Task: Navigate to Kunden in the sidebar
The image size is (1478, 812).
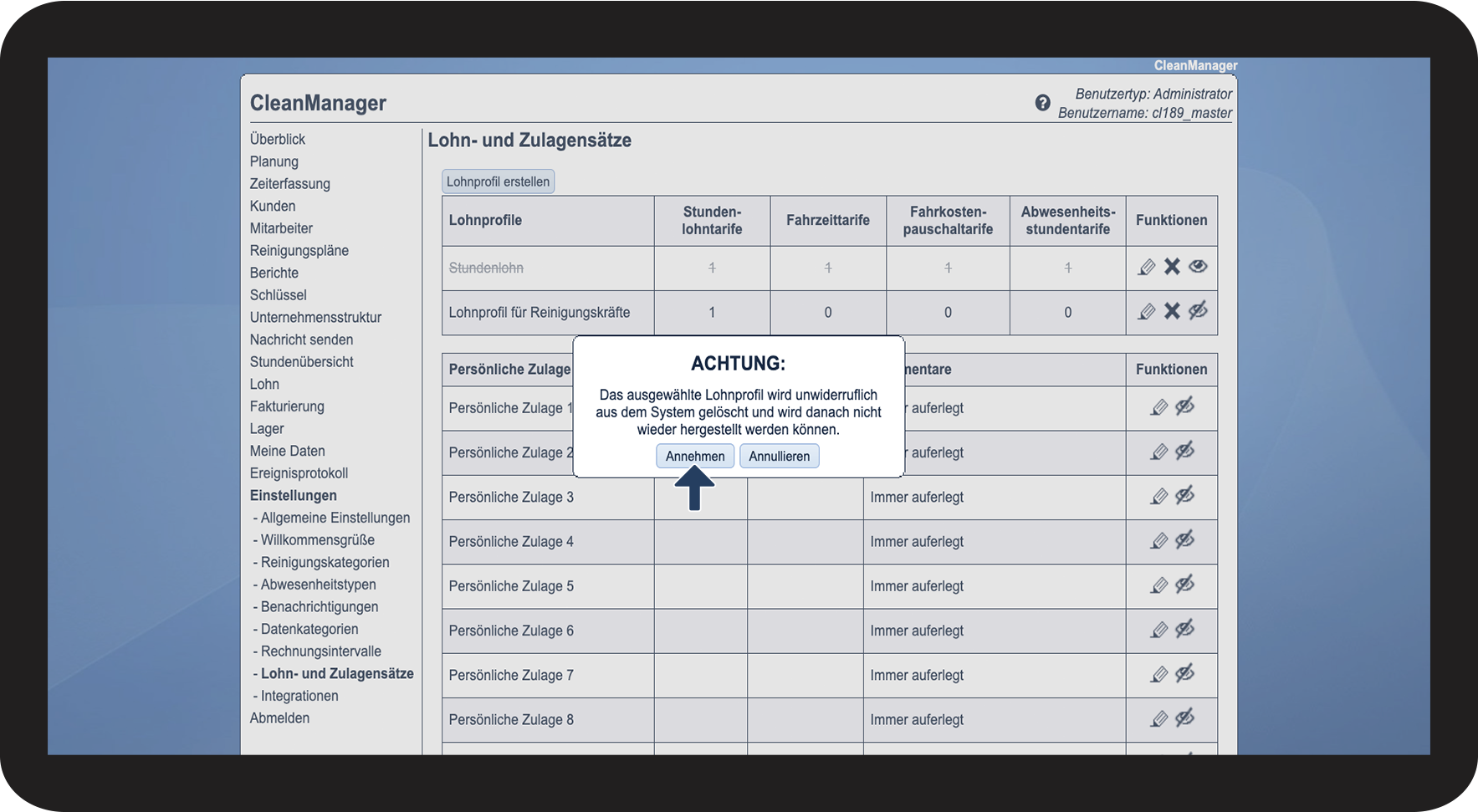Action: (x=273, y=206)
